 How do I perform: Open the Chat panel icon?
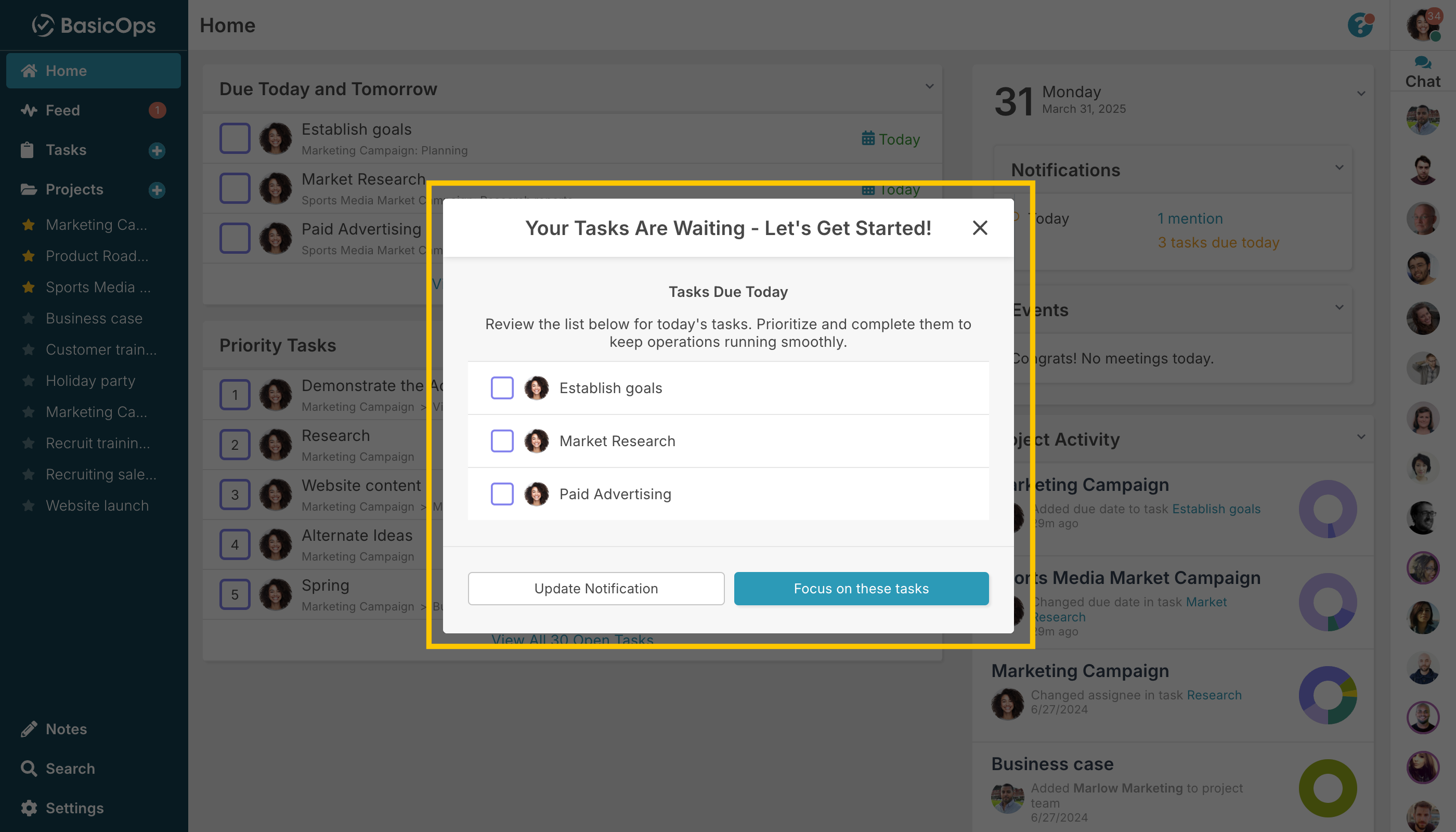click(x=1422, y=63)
